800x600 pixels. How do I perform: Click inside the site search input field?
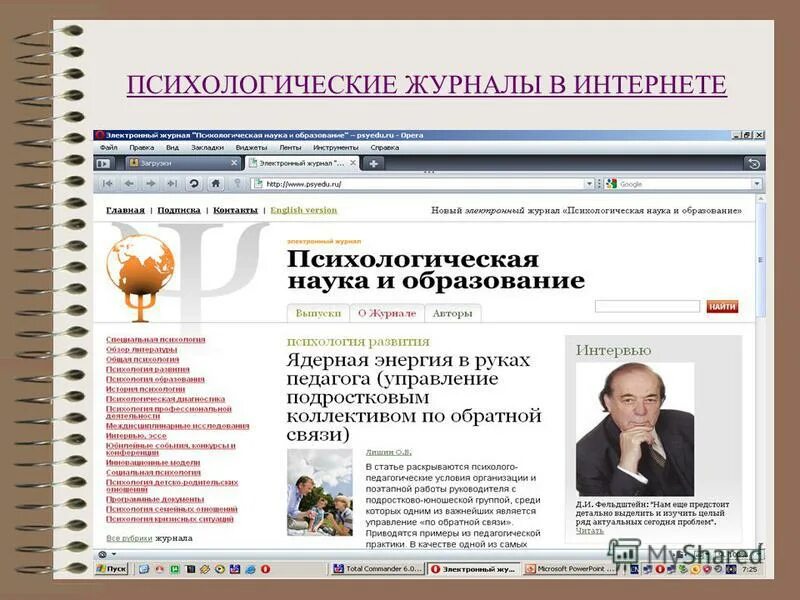click(647, 306)
